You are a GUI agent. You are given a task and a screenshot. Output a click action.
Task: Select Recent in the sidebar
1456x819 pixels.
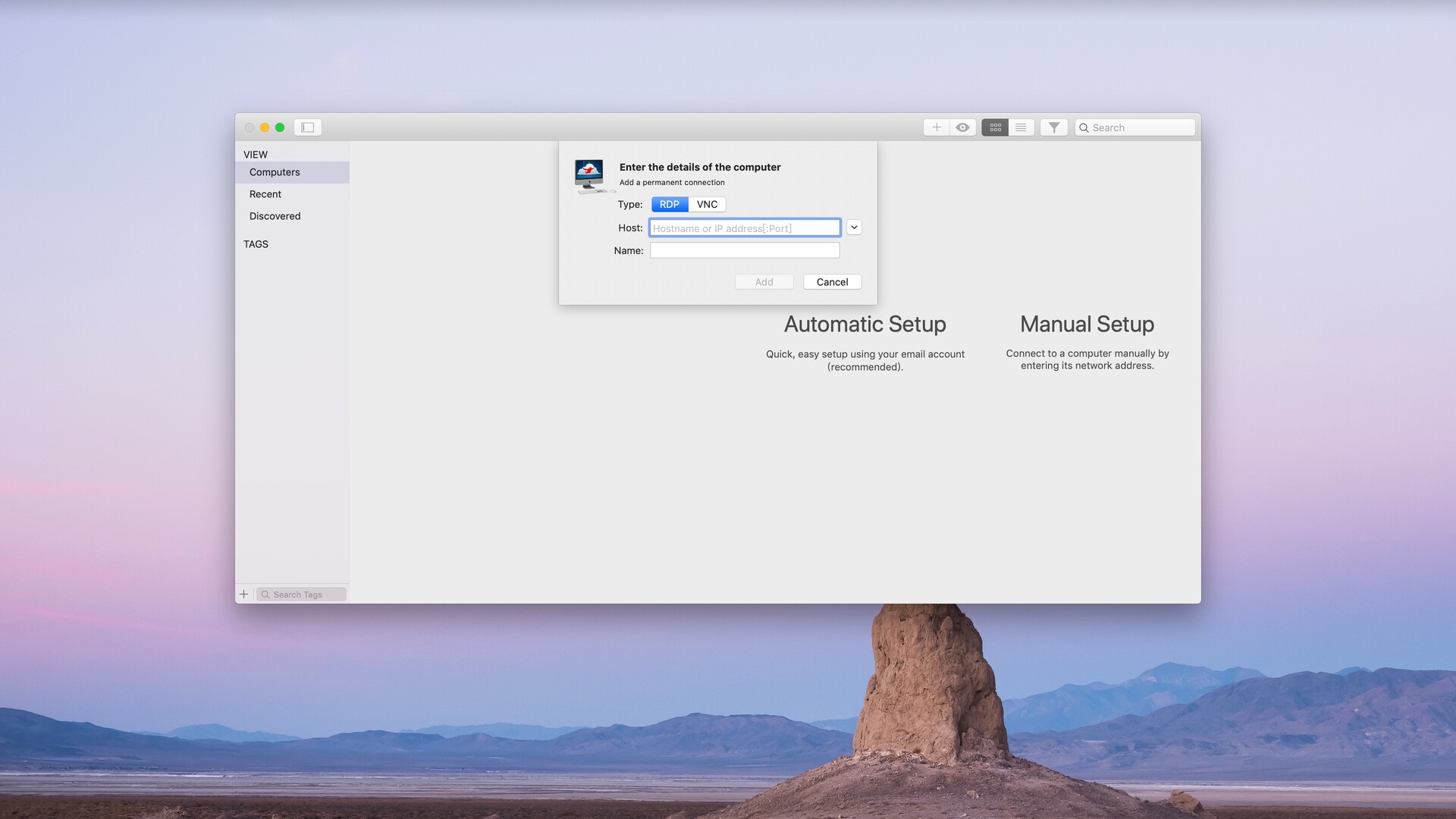click(x=265, y=194)
